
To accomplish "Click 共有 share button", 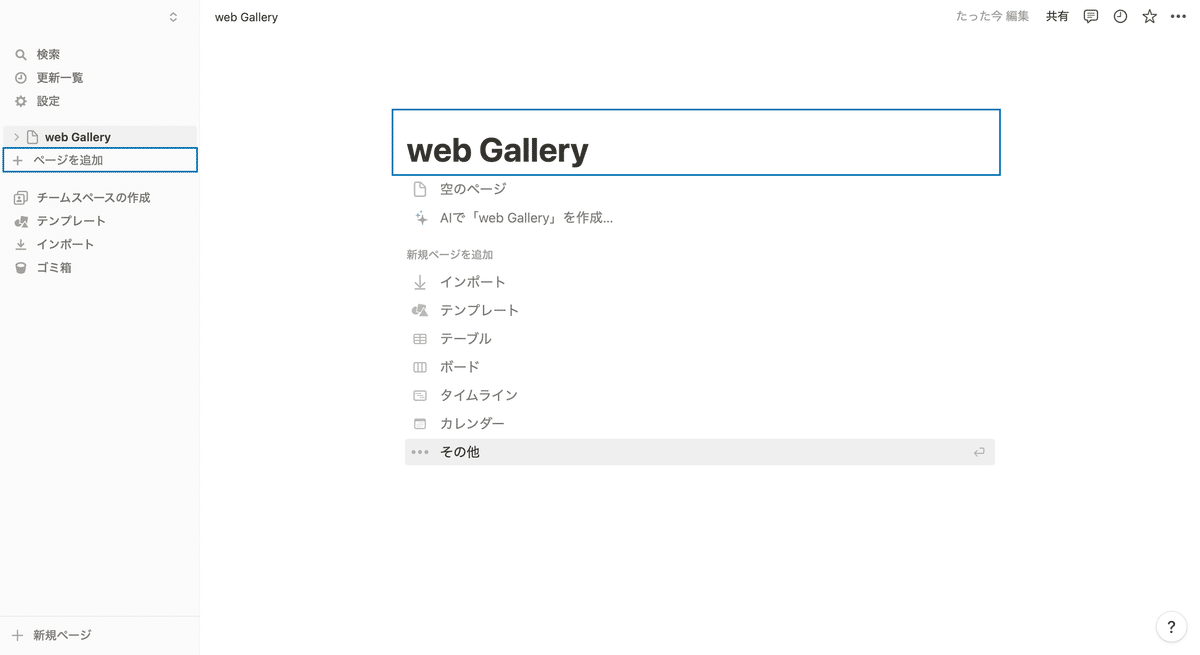I will coord(1057,16).
